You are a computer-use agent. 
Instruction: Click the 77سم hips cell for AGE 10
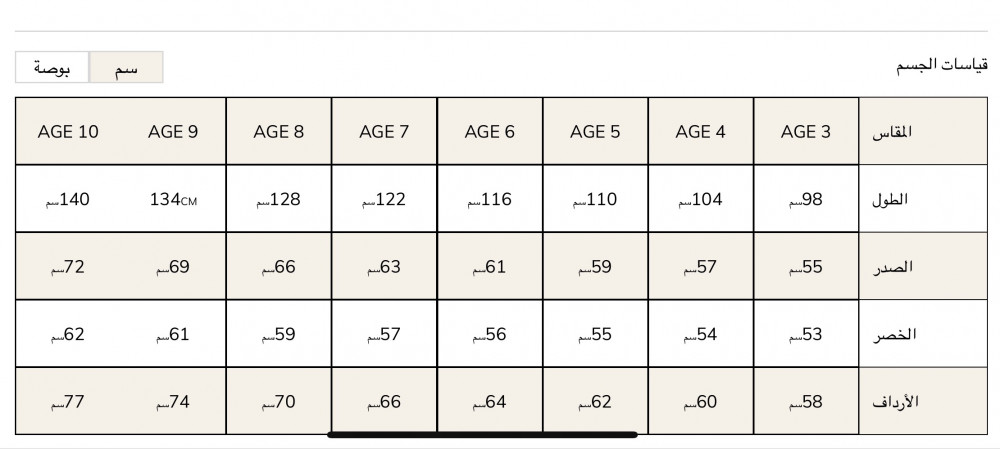pos(68,401)
